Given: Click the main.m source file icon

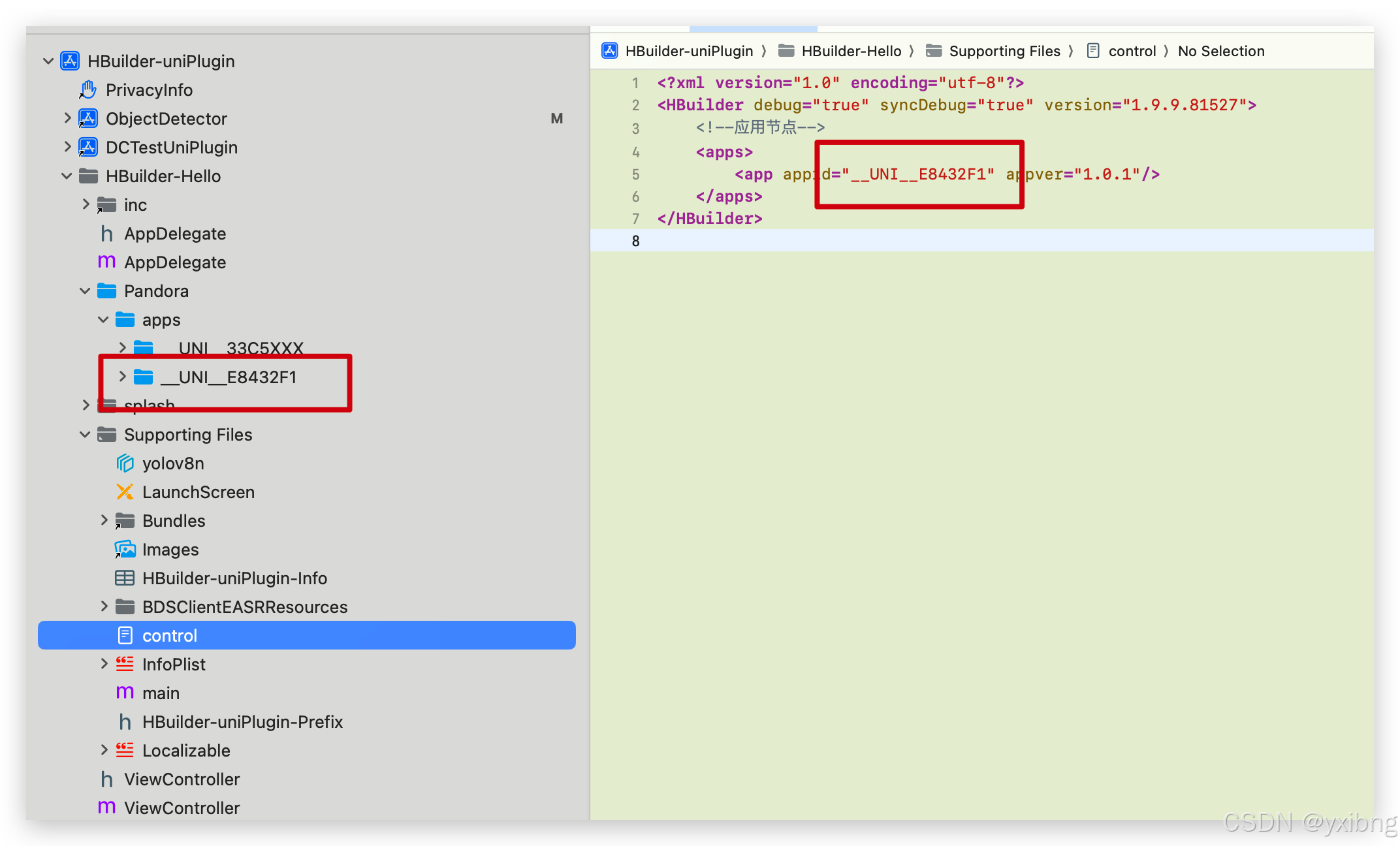Looking at the screenshot, I should pos(125,693).
